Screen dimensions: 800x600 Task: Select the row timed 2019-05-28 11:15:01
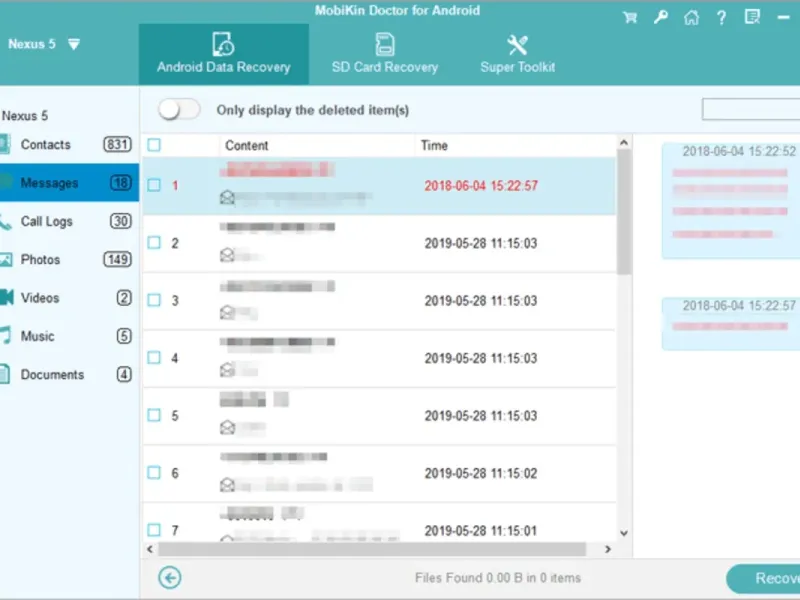pos(379,523)
